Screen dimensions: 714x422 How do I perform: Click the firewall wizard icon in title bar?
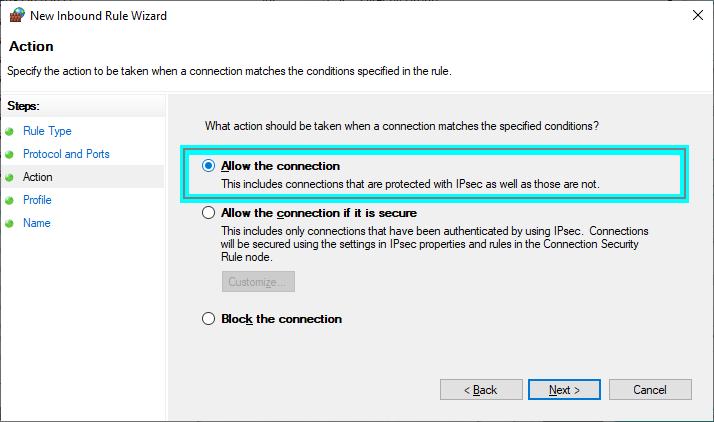click(16, 16)
